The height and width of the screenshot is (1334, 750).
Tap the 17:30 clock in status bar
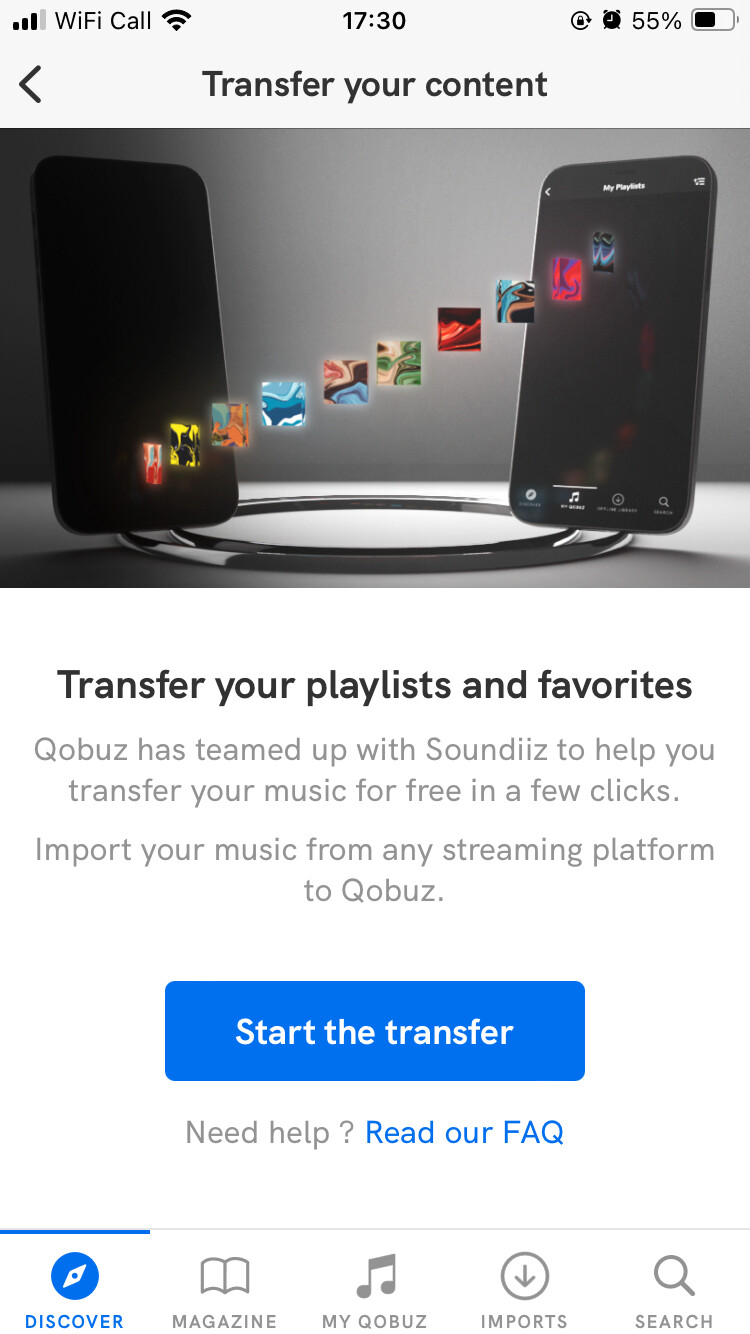(374, 20)
